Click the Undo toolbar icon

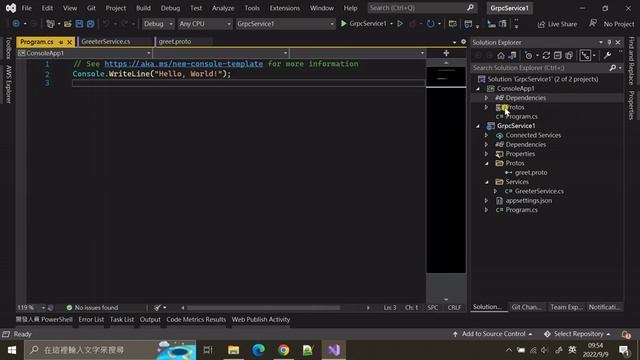pos(106,24)
